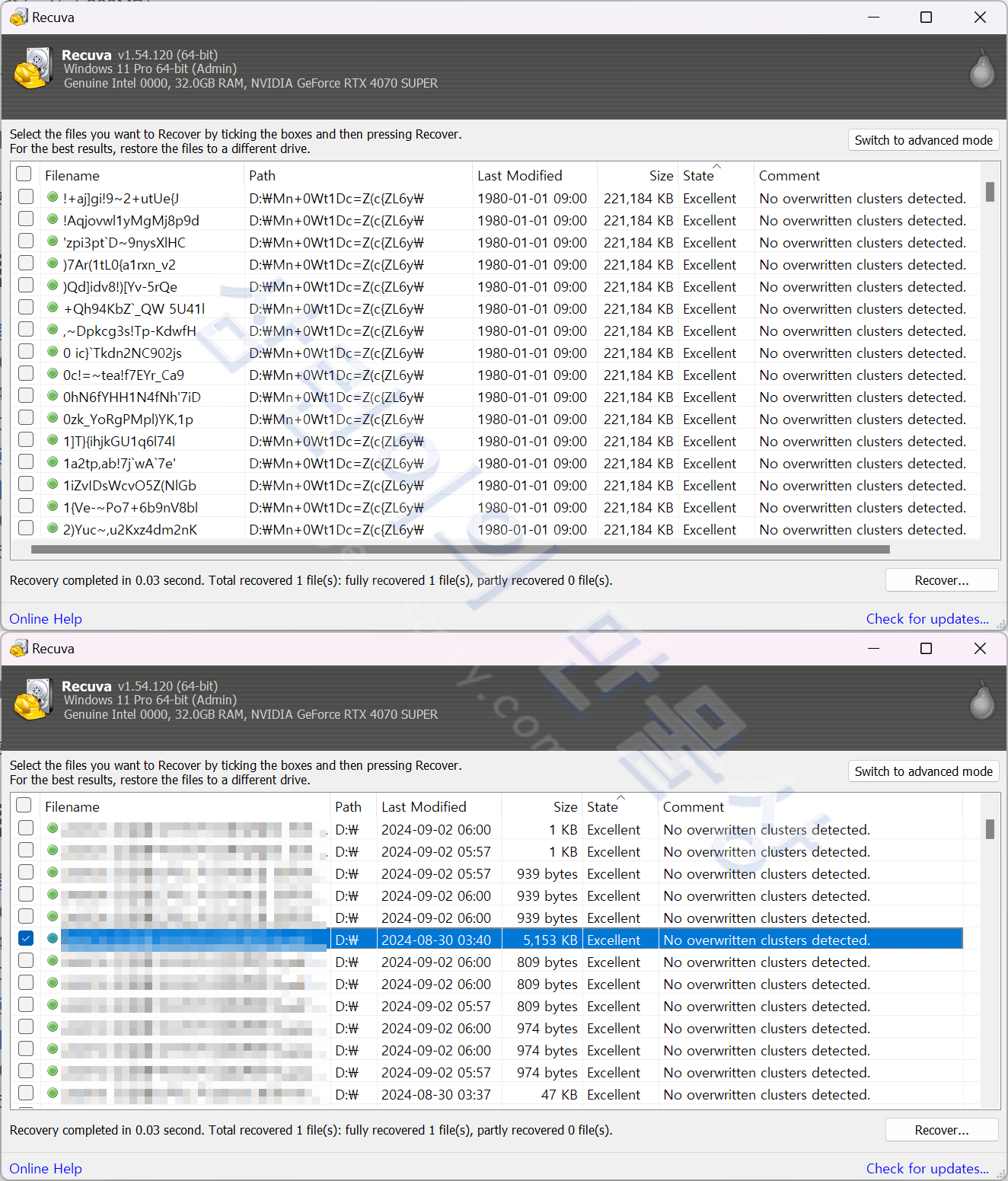Click green state dot for )7Ar(1tL0{a1rxn_v2
The height and width of the screenshot is (1181, 1008).
[53, 263]
